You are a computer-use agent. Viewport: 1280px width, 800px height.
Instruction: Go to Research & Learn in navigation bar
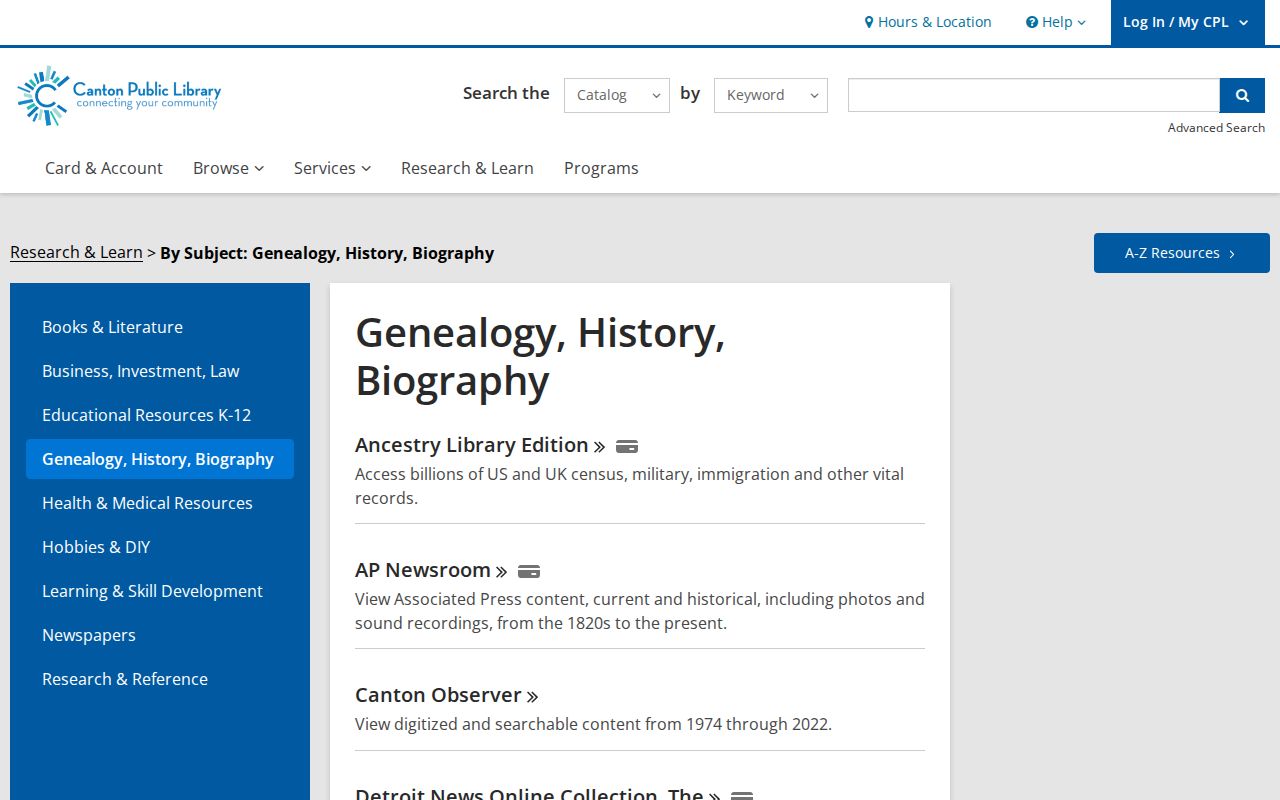tap(467, 168)
